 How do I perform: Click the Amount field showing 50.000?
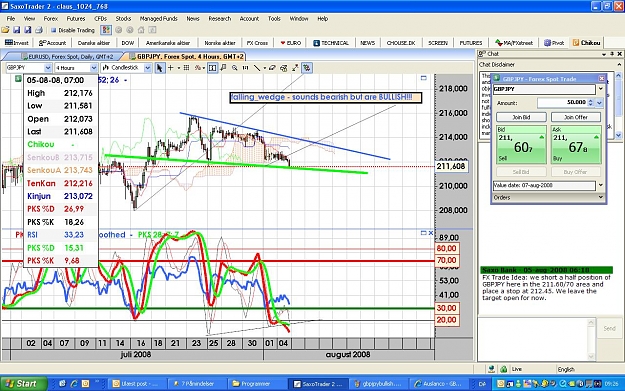pos(562,103)
